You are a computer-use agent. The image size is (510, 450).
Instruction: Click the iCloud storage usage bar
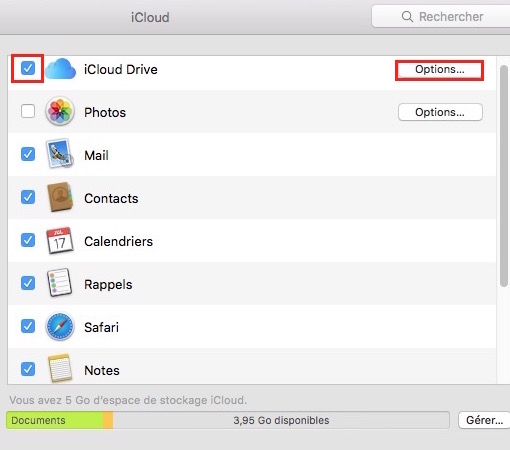pyautogui.click(x=228, y=420)
